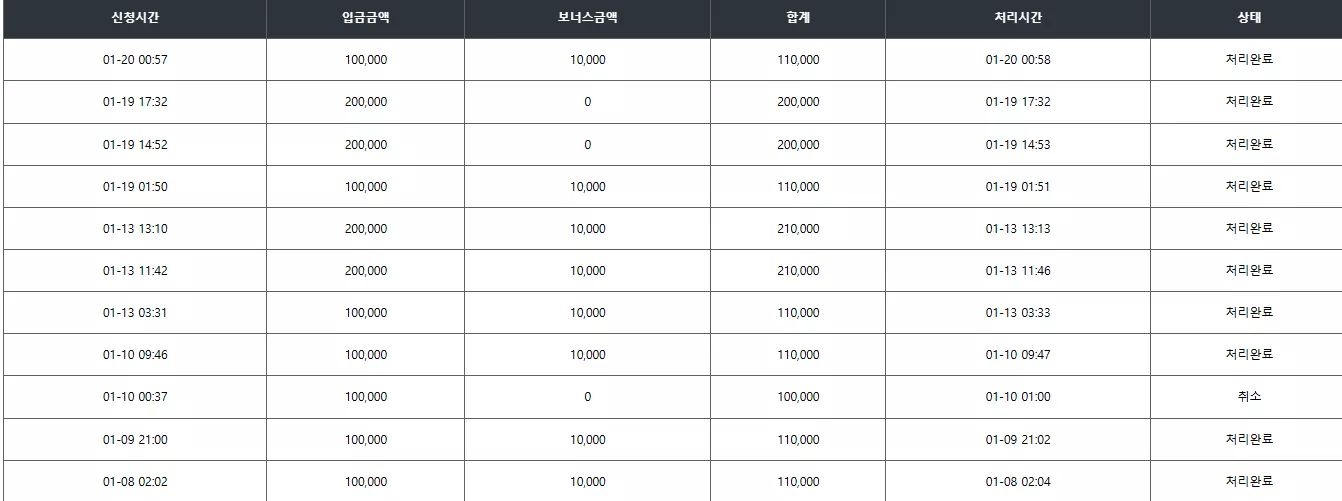
Task: Select the 취소 status cell
Action: 1249,397
